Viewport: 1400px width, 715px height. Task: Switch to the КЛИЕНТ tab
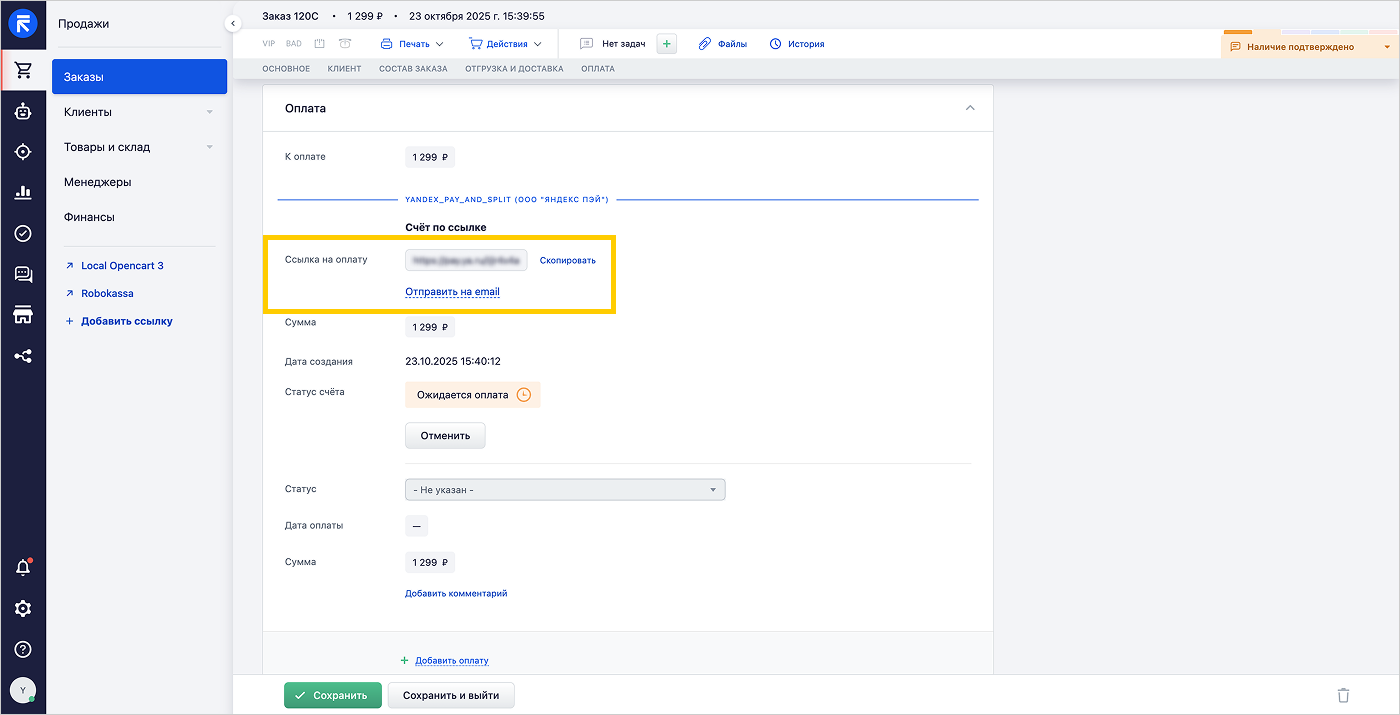pyautogui.click(x=344, y=69)
